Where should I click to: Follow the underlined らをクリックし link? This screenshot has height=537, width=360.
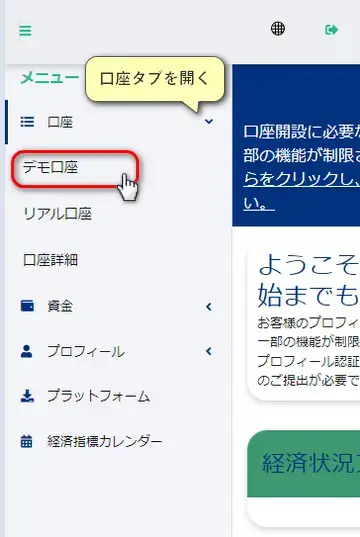coord(301,179)
